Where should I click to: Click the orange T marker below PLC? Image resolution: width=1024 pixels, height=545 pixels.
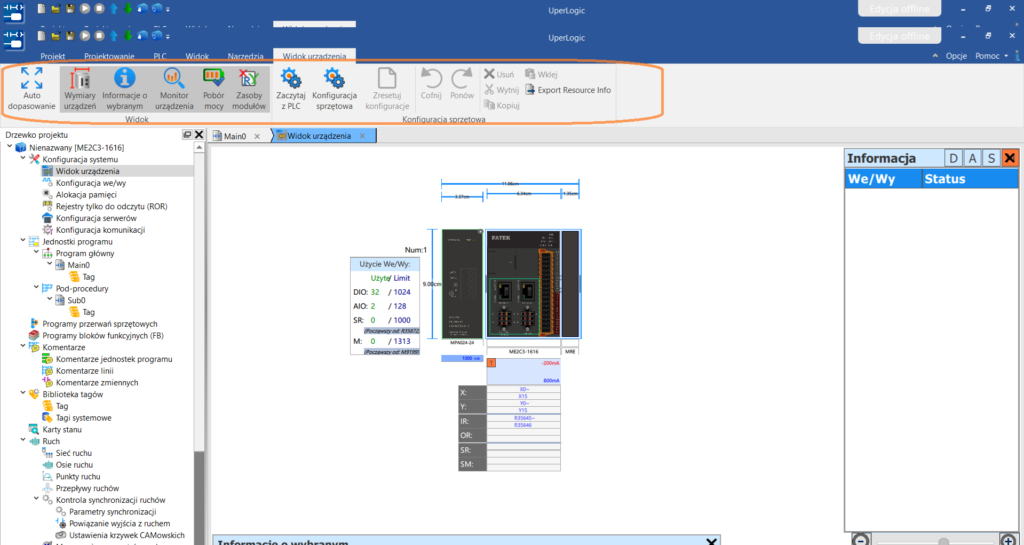coord(491,363)
